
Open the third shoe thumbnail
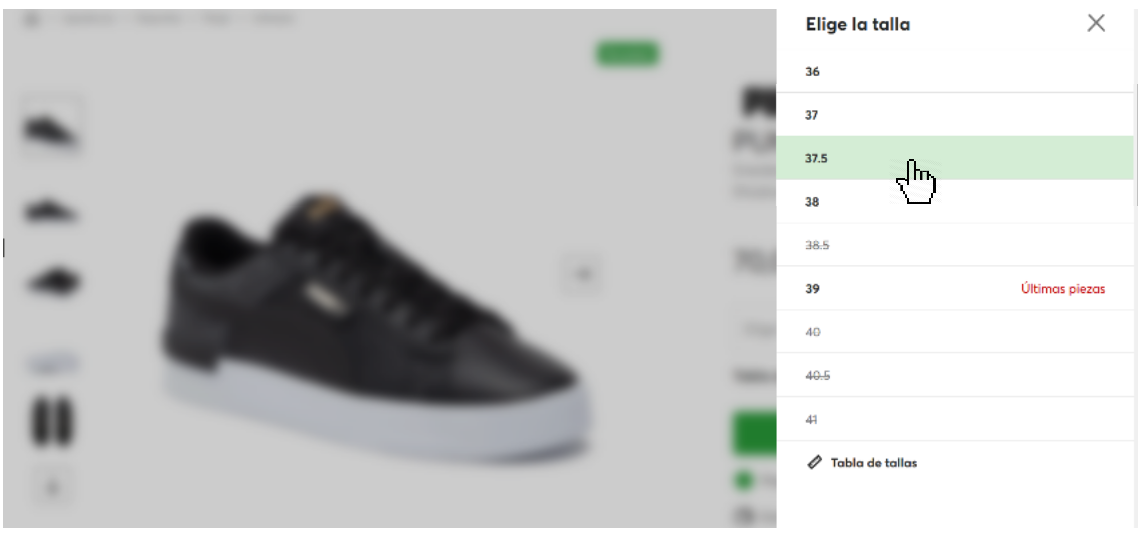pyautogui.click(x=51, y=281)
